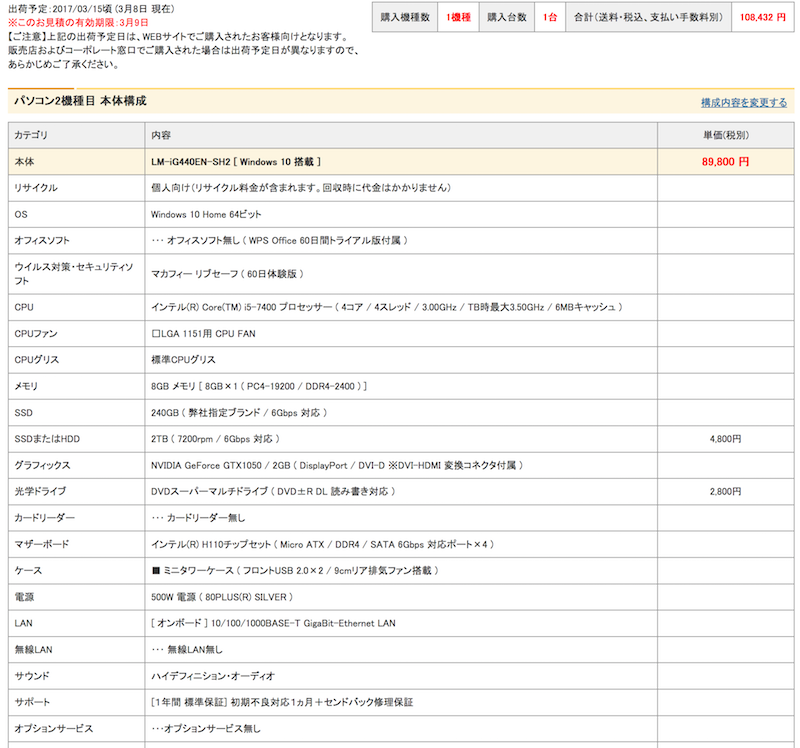Select the 240GB SSD specification
The height and width of the screenshot is (748, 800).
click(239, 412)
